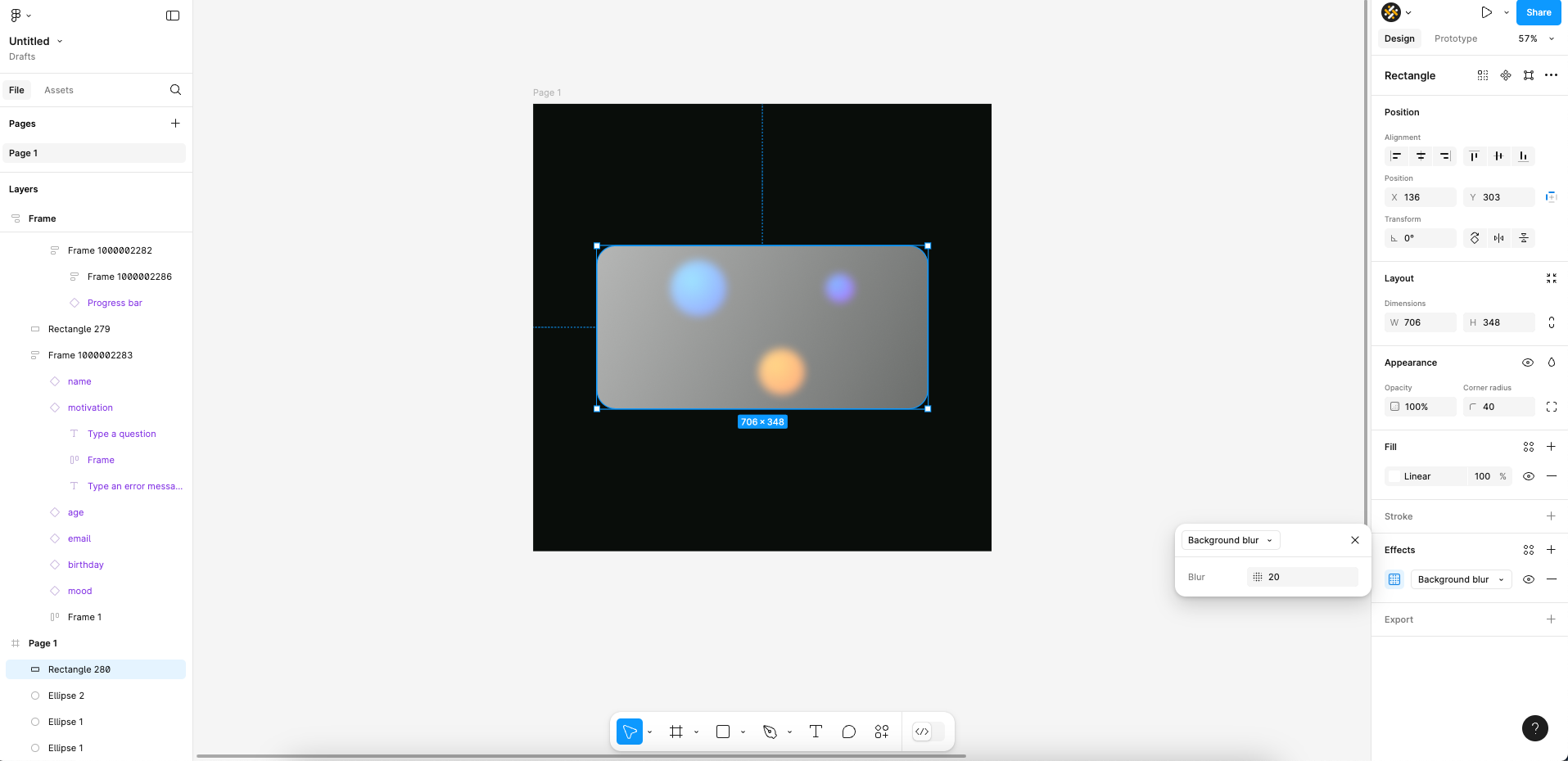Switch to the File tab

(x=16, y=90)
